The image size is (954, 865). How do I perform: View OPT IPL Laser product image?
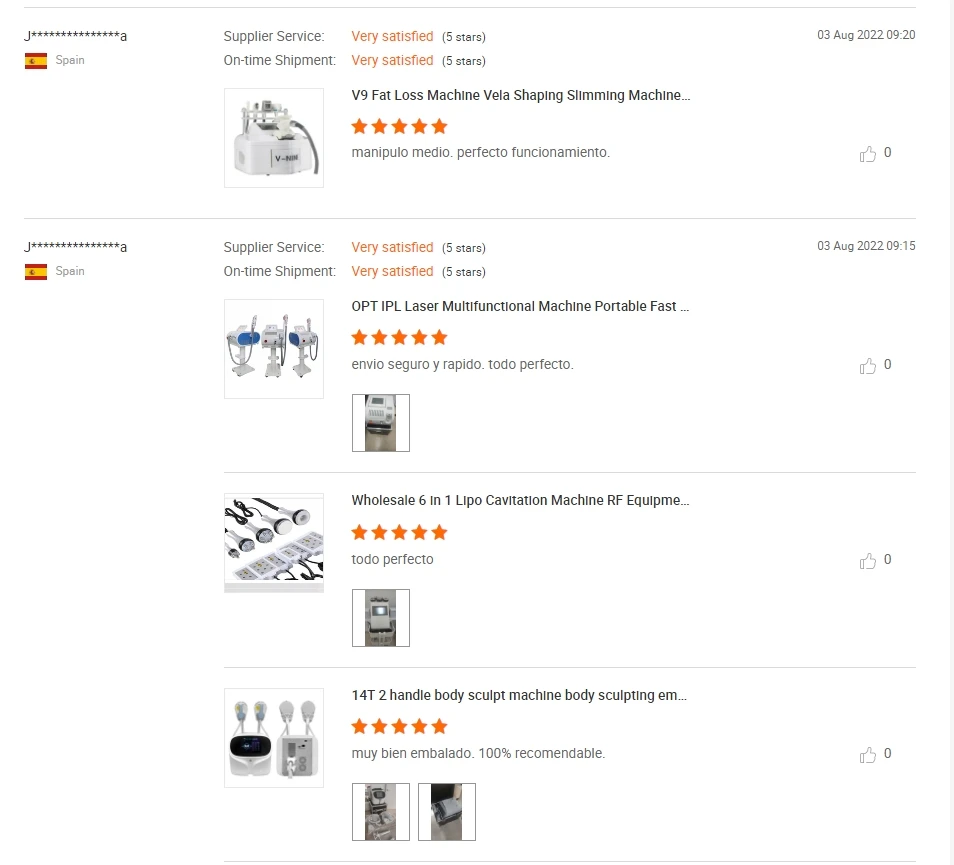(274, 349)
